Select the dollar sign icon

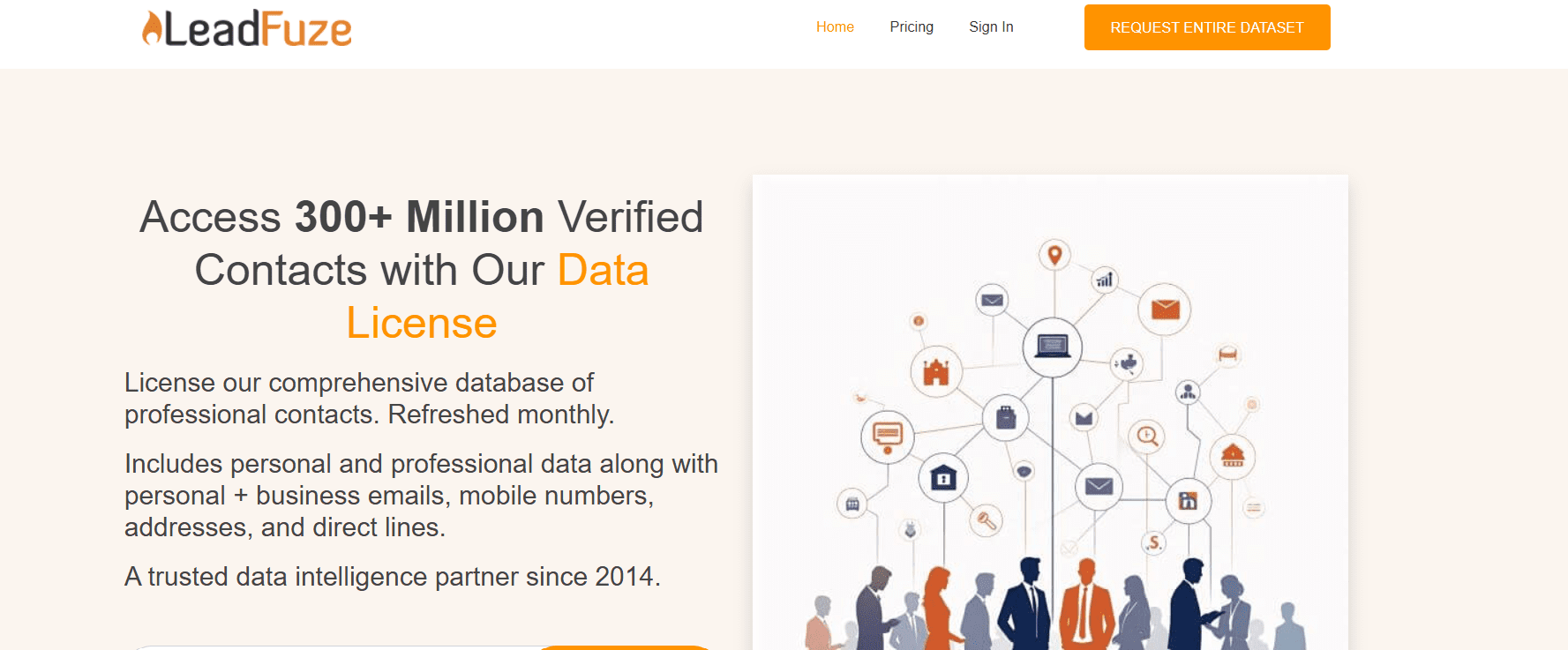[1154, 543]
